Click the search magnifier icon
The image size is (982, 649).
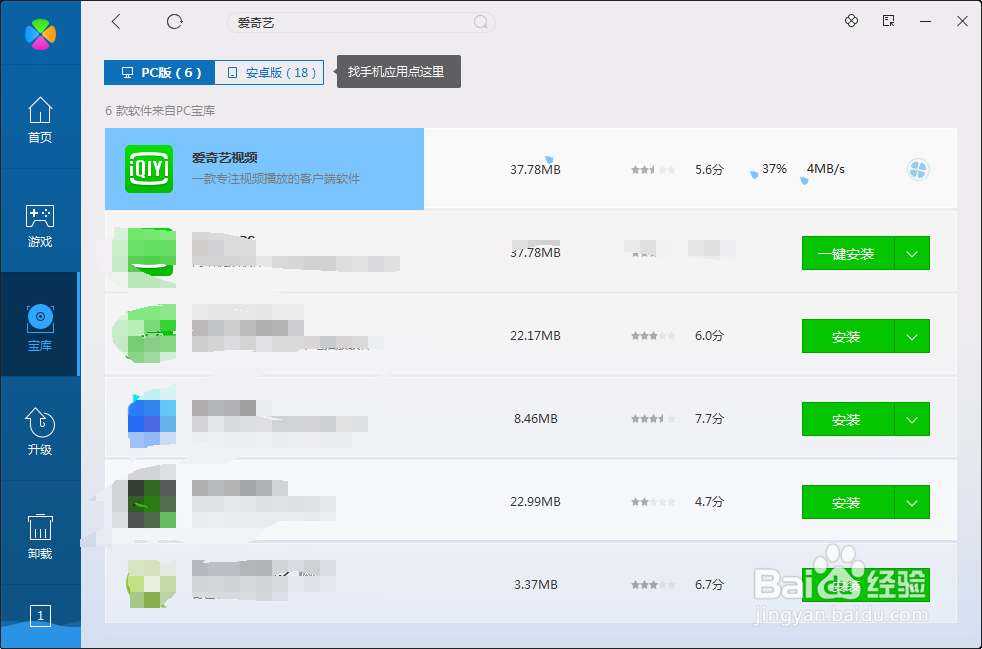pos(480,23)
